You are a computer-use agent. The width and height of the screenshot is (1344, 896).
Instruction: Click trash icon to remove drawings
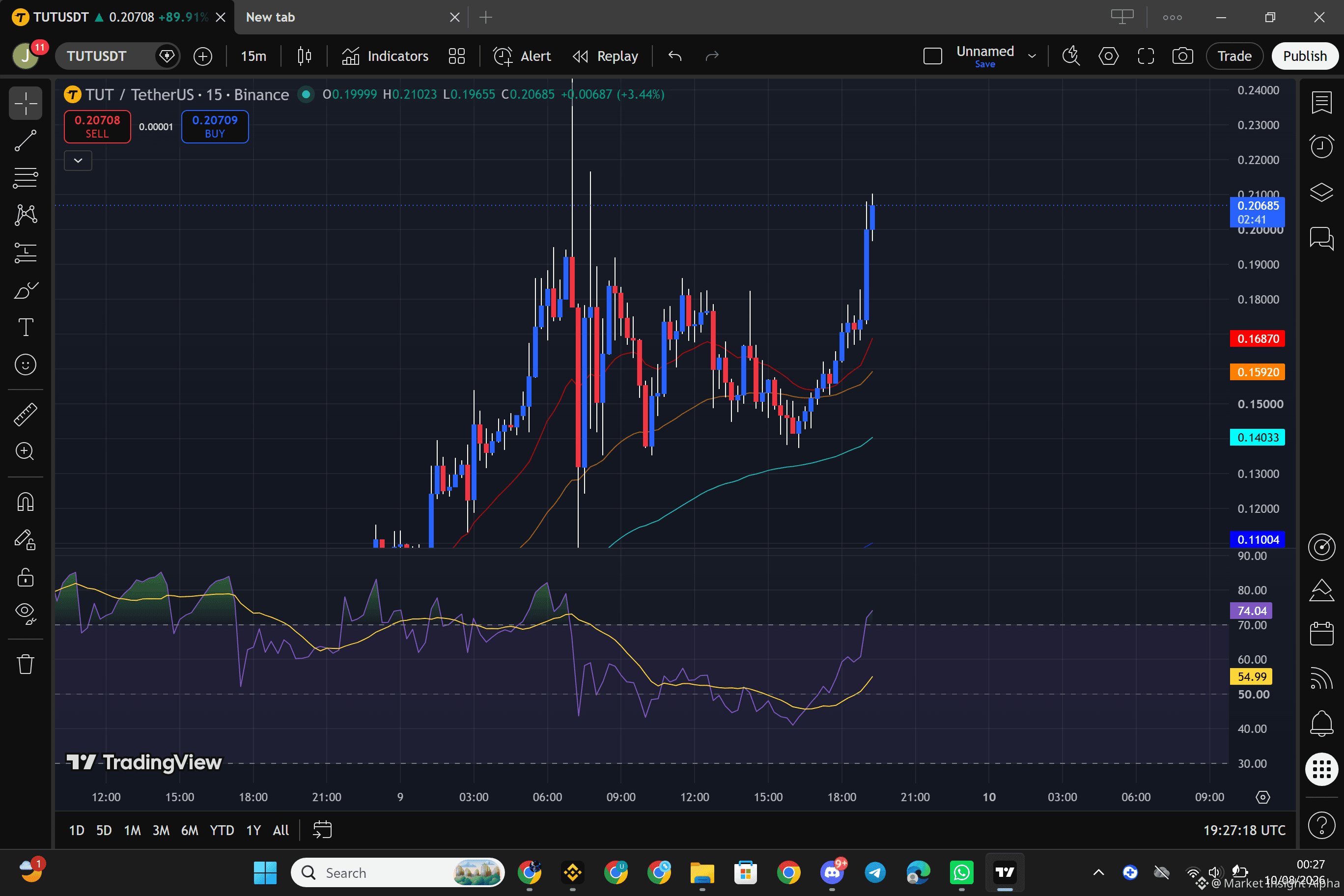pyautogui.click(x=25, y=664)
